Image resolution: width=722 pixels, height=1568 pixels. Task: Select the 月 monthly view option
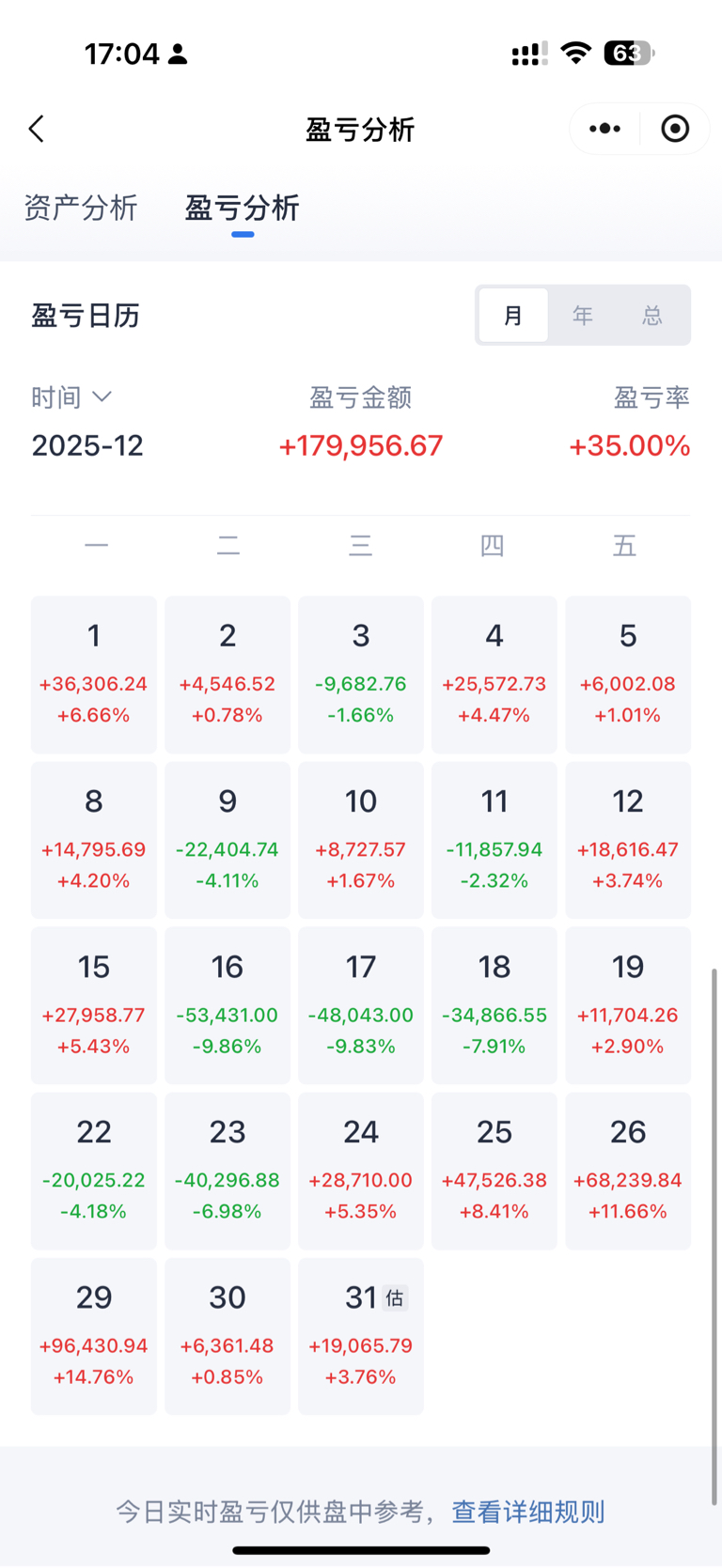coord(513,316)
